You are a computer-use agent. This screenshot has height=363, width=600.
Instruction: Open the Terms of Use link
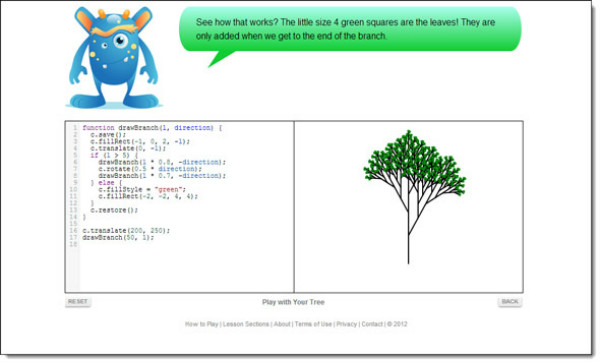click(313, 324)
